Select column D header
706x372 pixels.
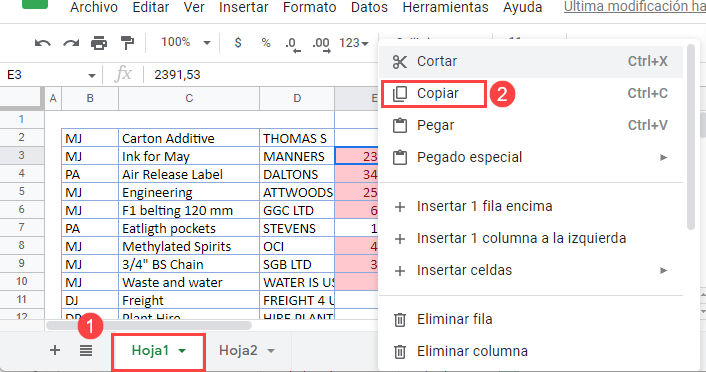(x=297, y=98)
